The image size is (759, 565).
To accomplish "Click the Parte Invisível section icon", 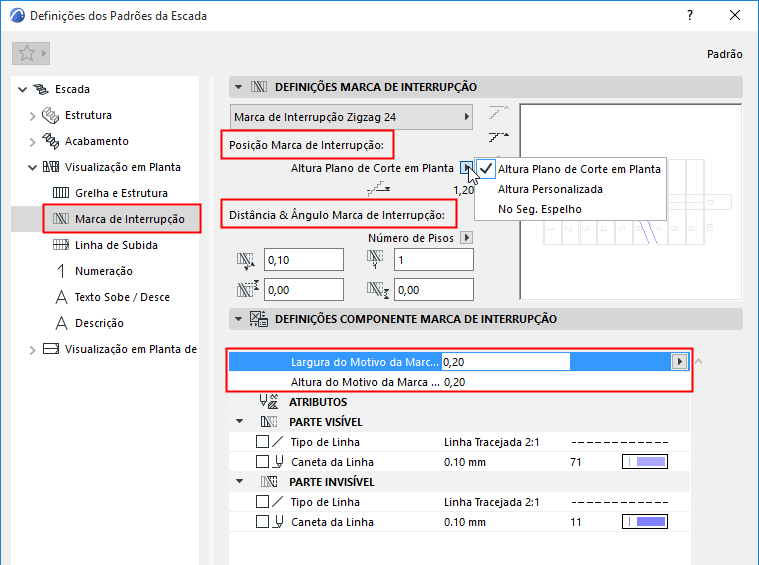I will click(x=269, y=482).
